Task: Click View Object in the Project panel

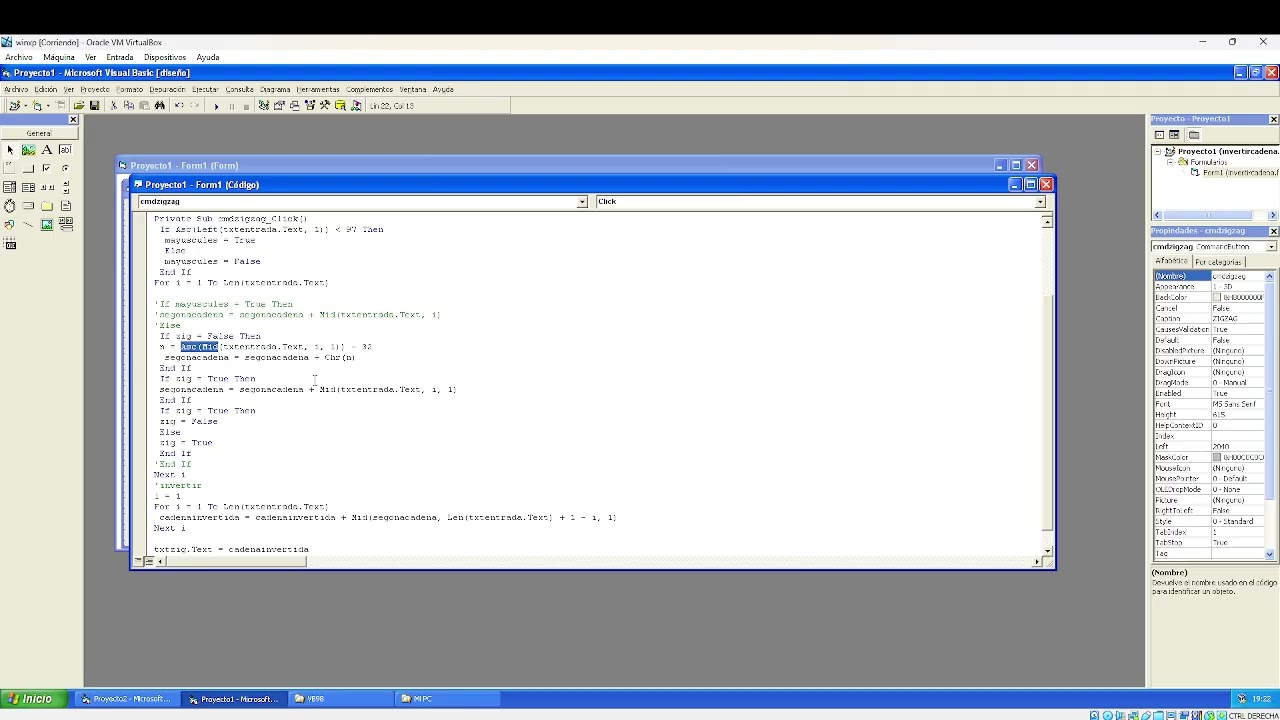Action: coord(1175,135)
